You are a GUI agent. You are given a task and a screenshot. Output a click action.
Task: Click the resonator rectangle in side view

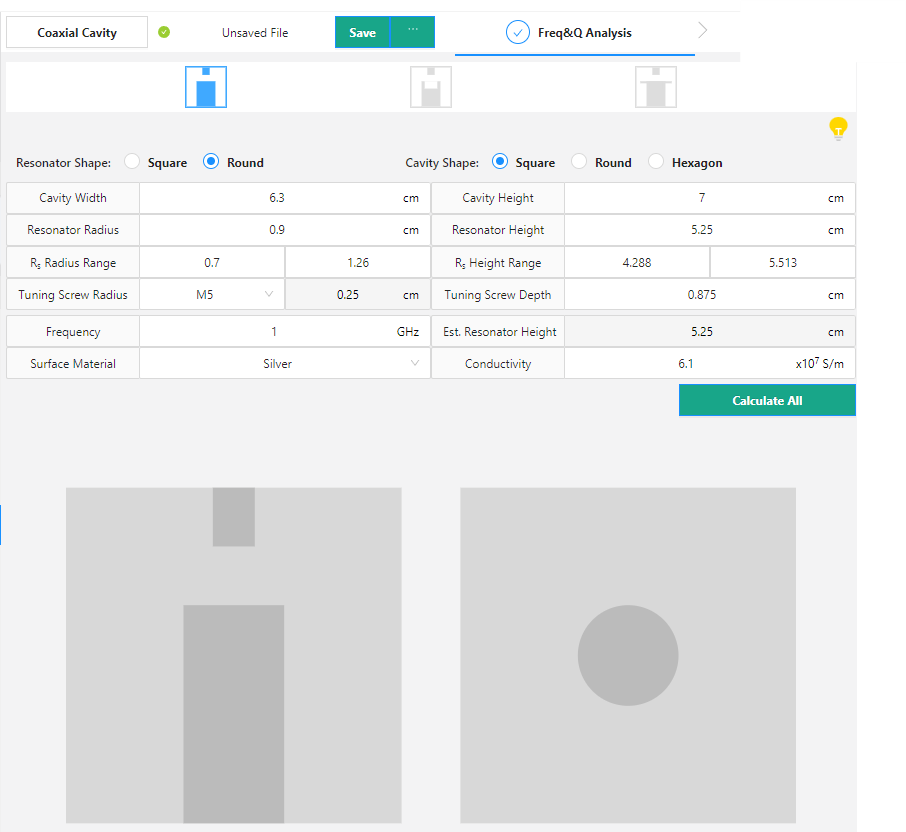pos(233,714)
